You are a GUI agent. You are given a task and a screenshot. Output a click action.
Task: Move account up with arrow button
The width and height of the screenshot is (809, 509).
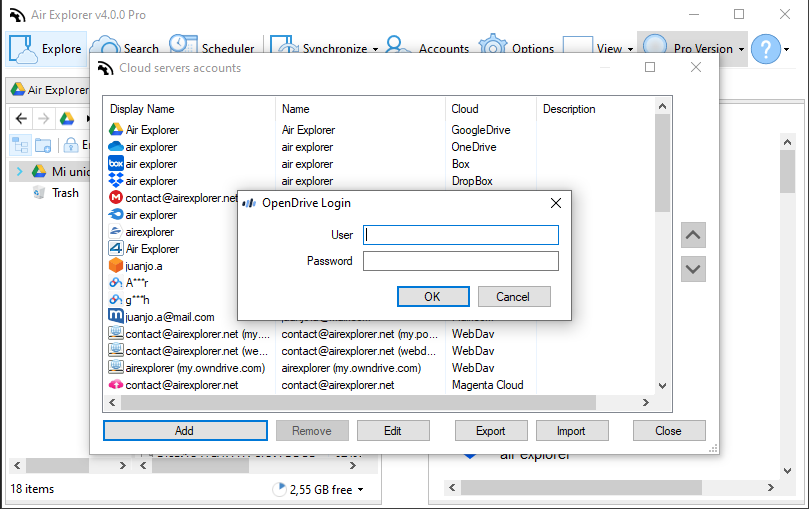[x=693, y=235]
